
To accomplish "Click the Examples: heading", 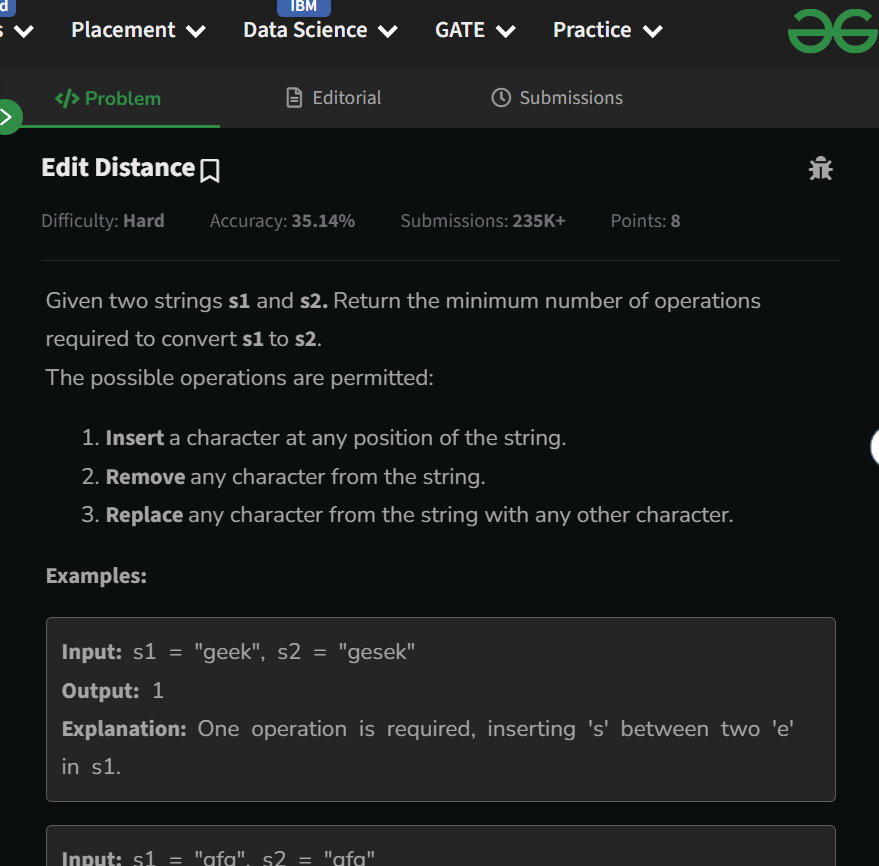I will pos(96,576).
